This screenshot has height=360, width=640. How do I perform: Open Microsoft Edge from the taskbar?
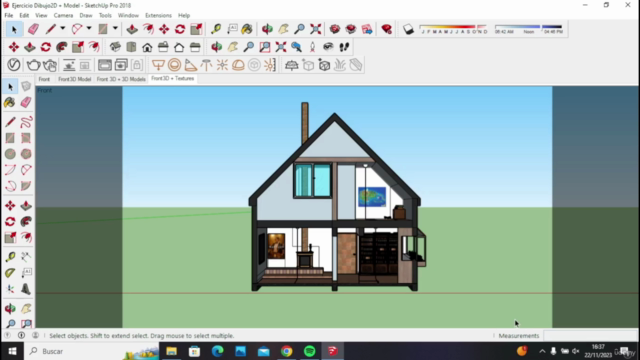pos(218,351)
